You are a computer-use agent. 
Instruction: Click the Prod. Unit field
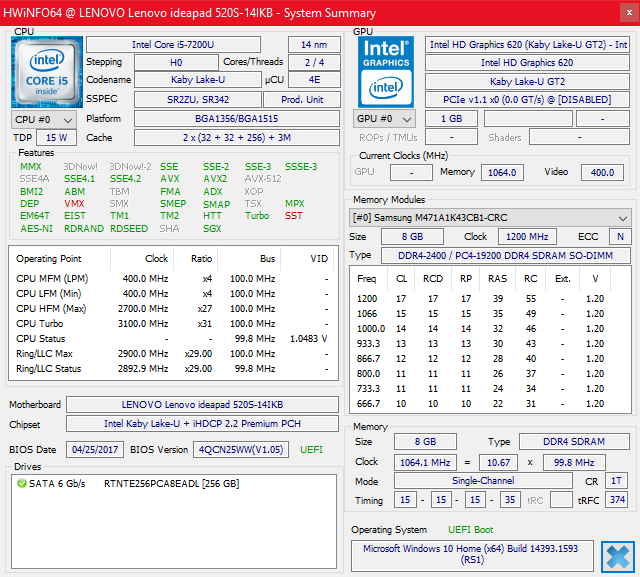coord(302,100)
